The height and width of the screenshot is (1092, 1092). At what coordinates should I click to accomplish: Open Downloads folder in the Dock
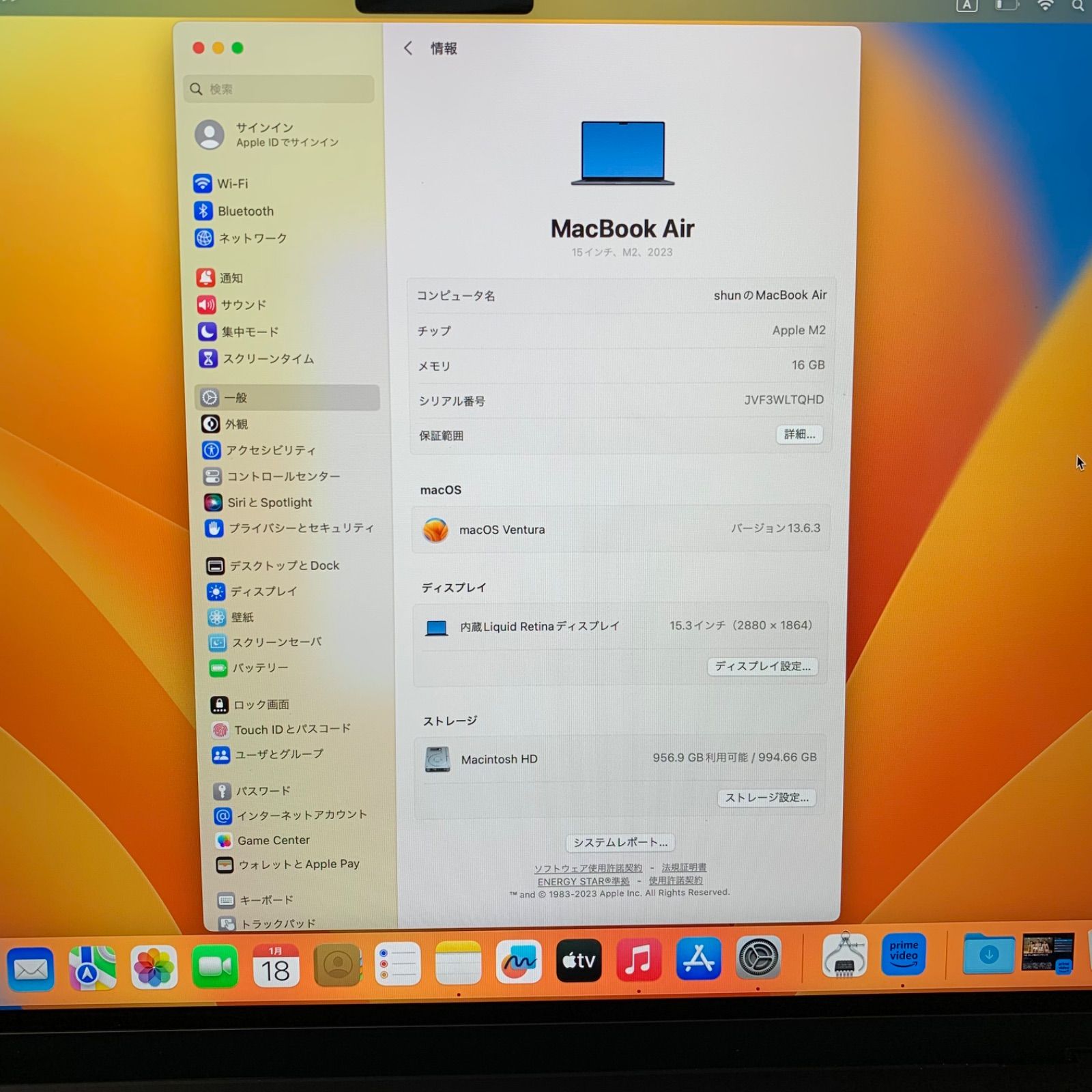pos(988,953)
